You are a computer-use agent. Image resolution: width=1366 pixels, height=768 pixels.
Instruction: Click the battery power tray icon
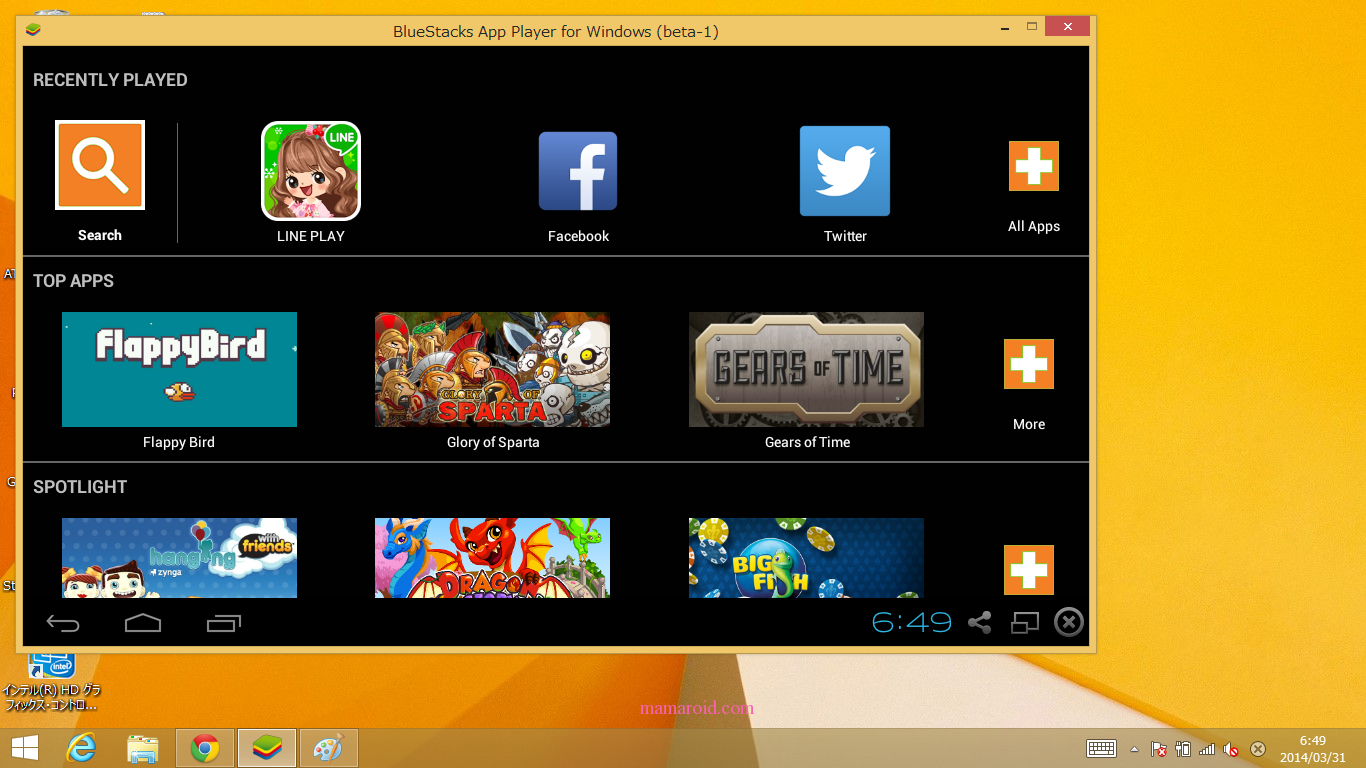[x=1184, y=748]
